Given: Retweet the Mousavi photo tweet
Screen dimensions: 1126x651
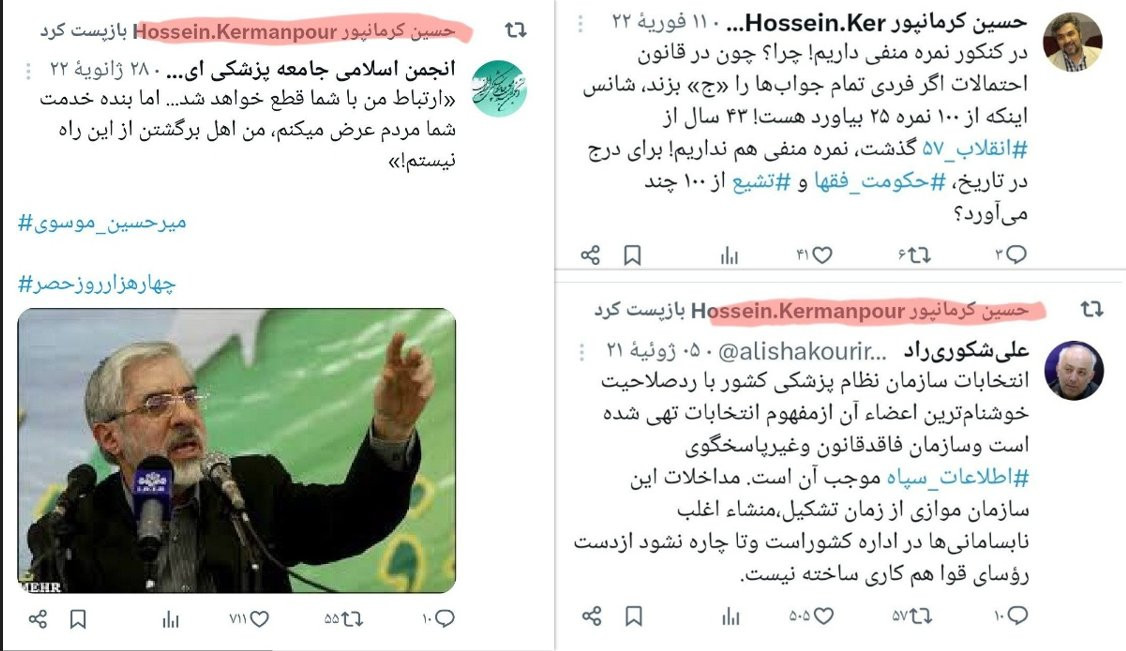Looking at the screenshot, I should (x=344, y=619).
